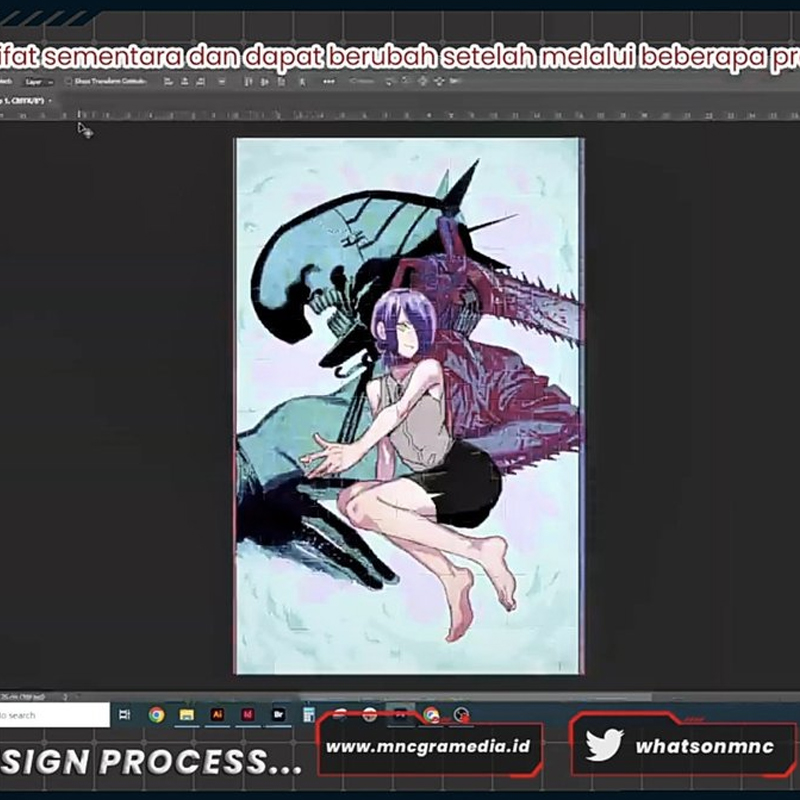Open Adobe Bridge from the taskbar

(x=279, y=714)
